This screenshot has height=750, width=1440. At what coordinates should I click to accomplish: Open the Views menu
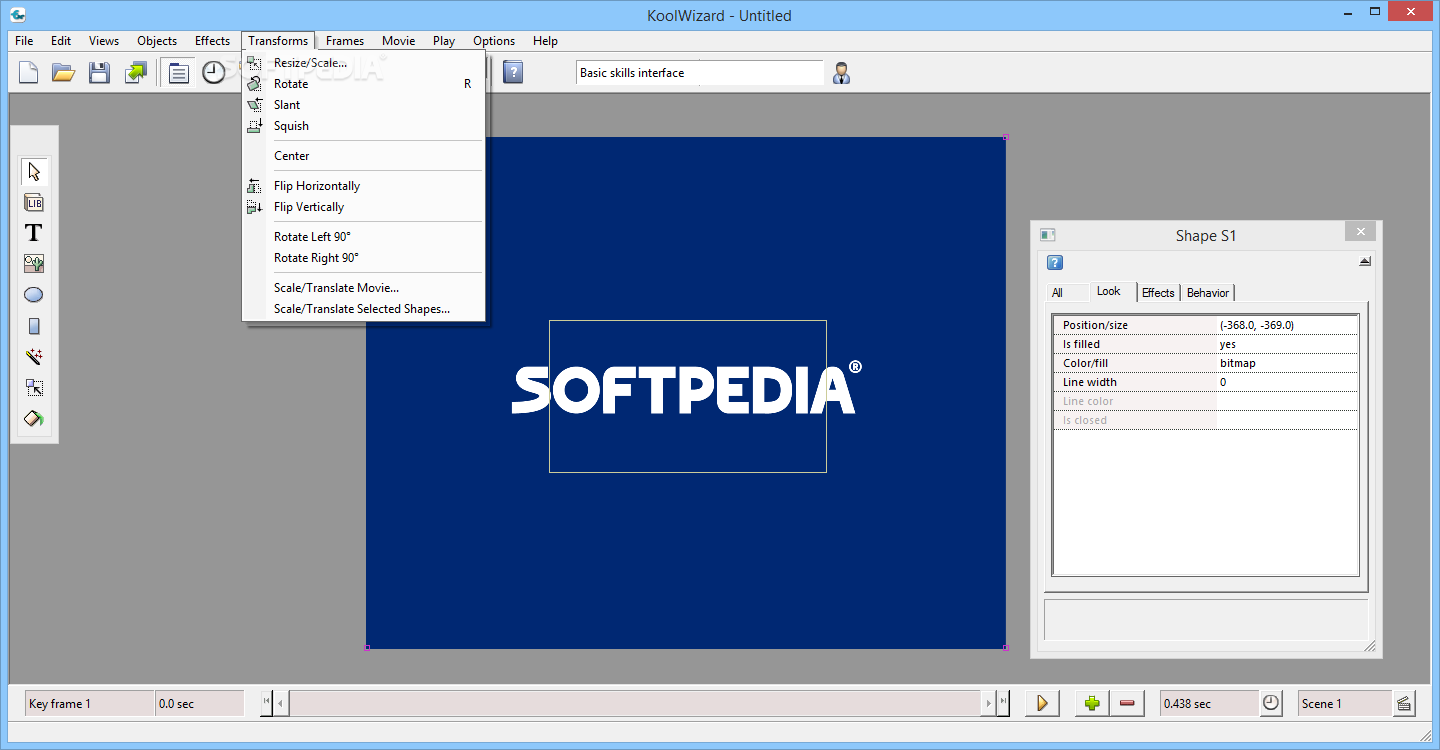(x=104, y=41)
